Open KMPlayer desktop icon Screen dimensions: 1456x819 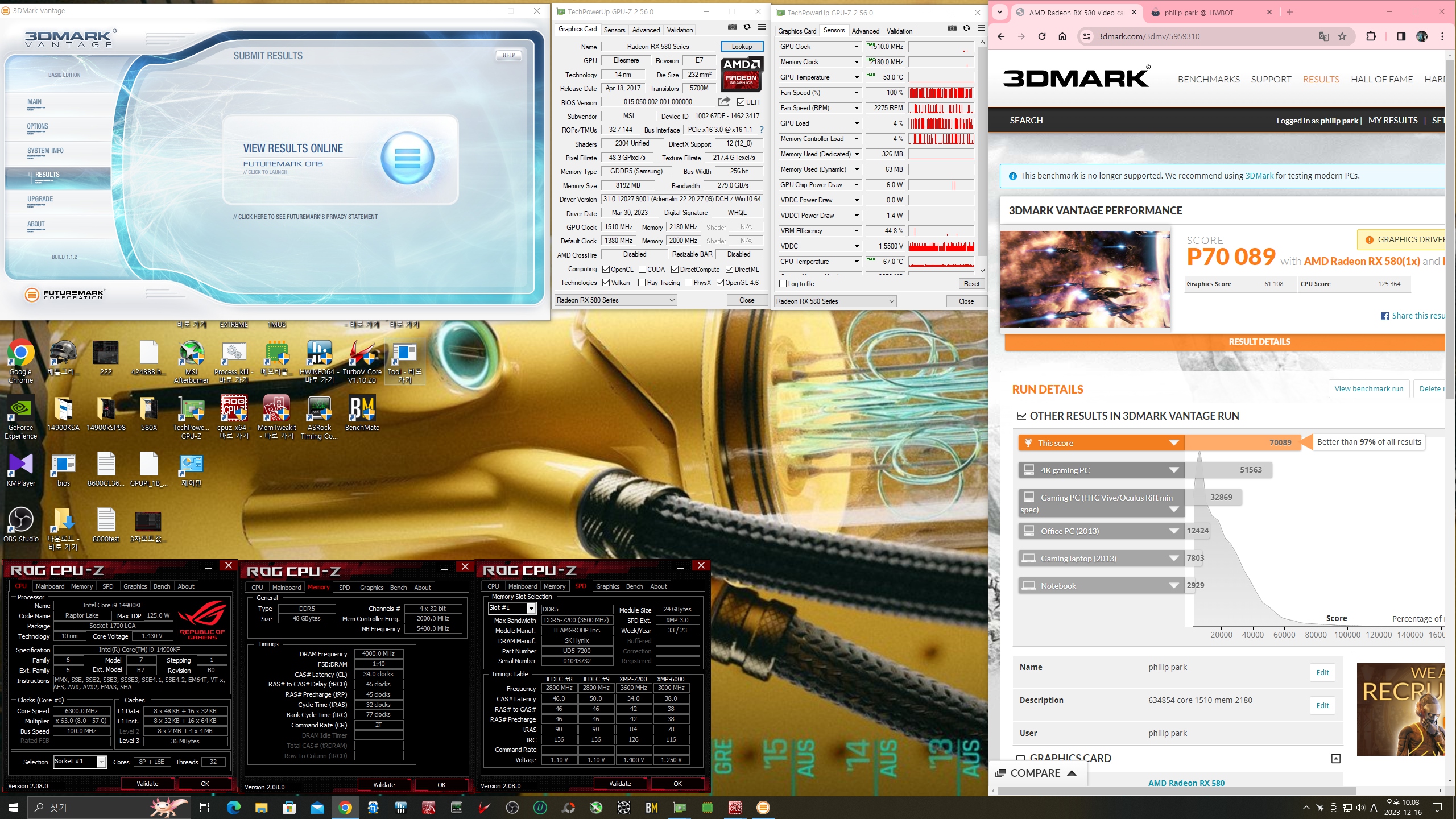pyautogui.click(x=20, y=469)
